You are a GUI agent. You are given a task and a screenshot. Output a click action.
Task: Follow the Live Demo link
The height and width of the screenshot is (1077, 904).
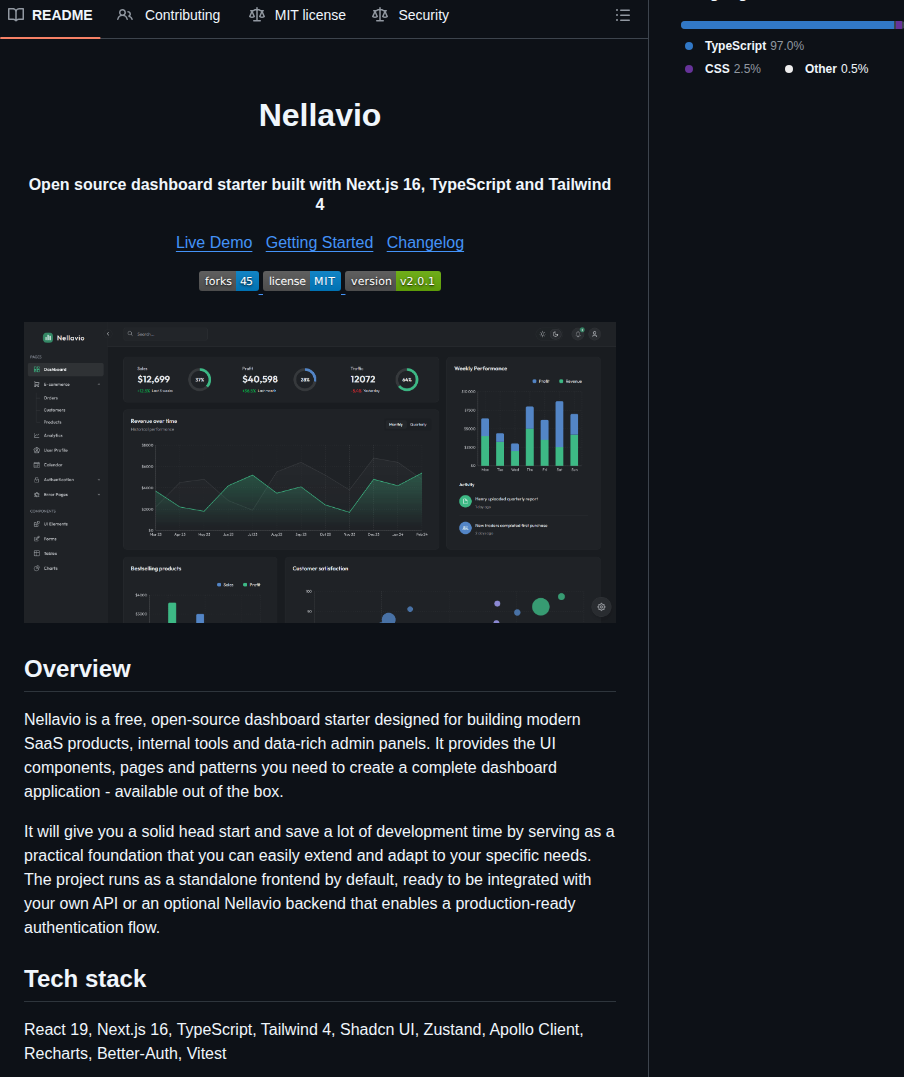click(x=214, y=242)
